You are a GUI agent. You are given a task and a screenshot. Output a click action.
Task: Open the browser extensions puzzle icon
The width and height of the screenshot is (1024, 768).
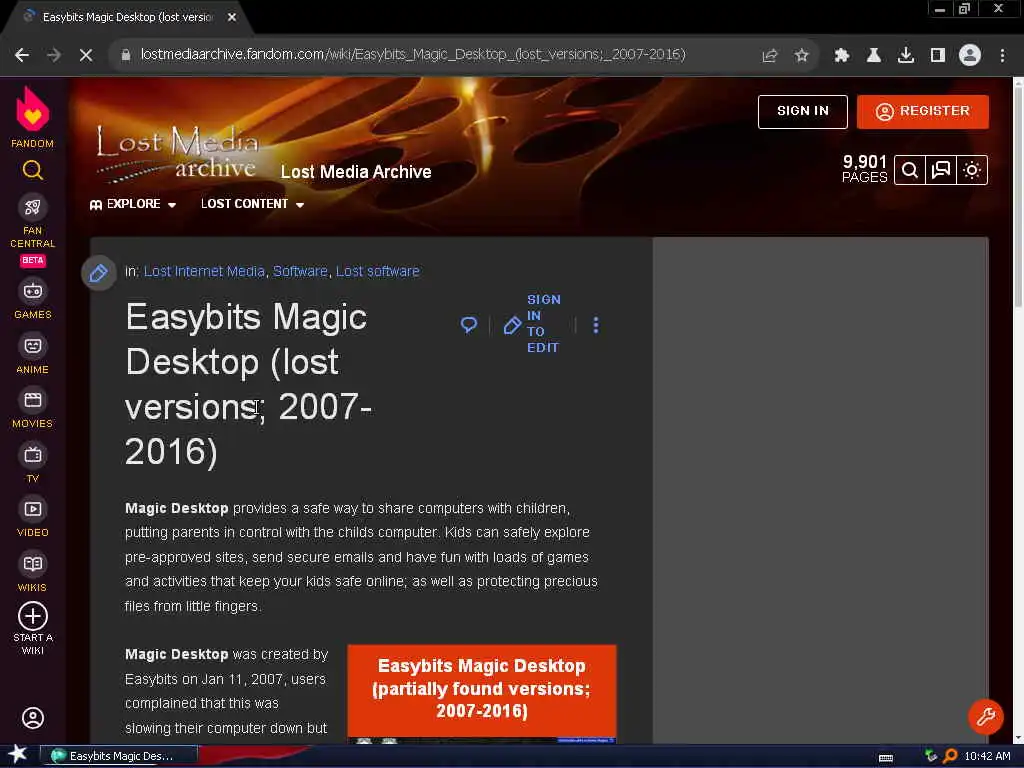pos(841,56)
